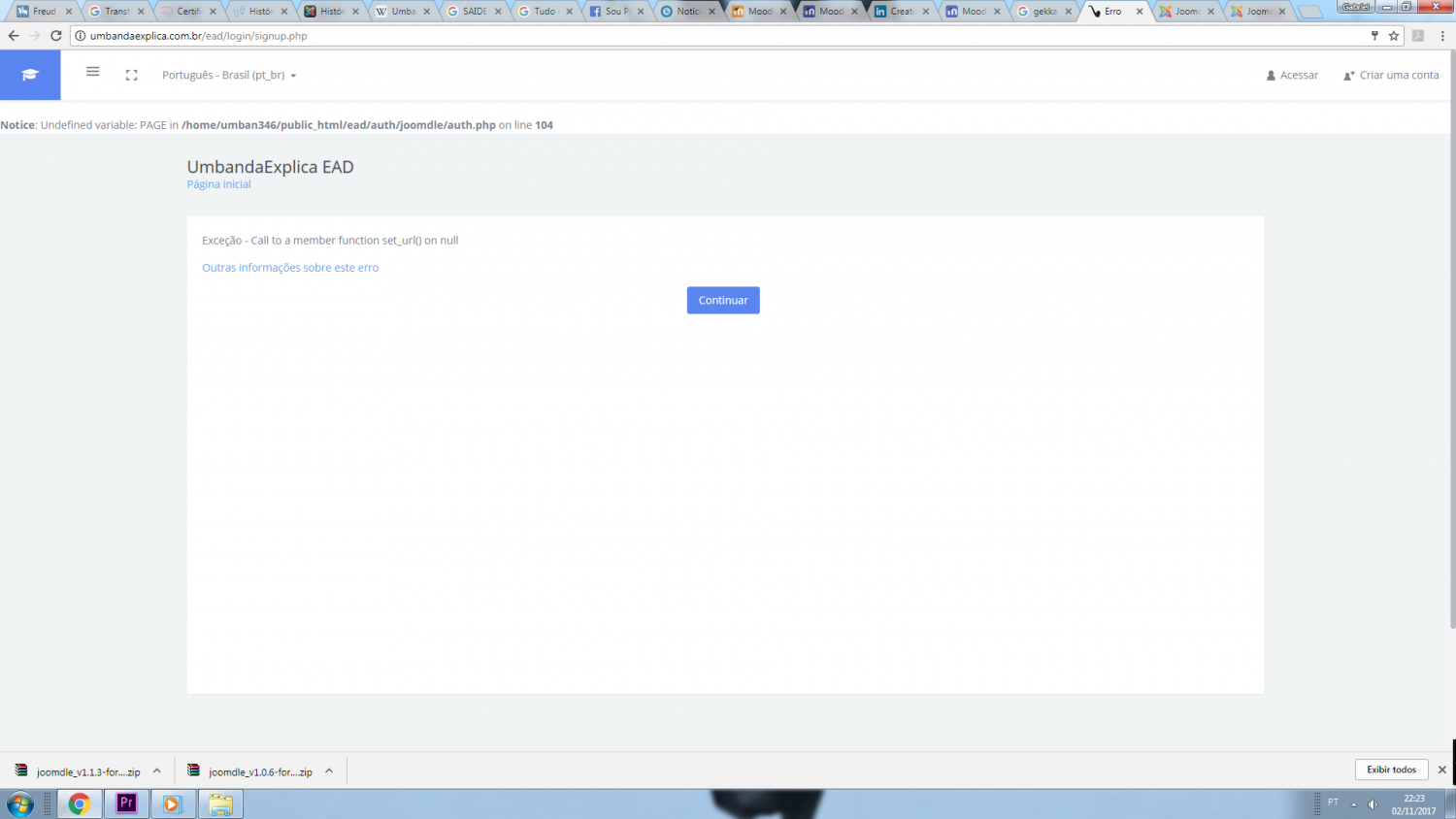Click the Acessar login link
1456x819 pixels.
[1292, 75]
